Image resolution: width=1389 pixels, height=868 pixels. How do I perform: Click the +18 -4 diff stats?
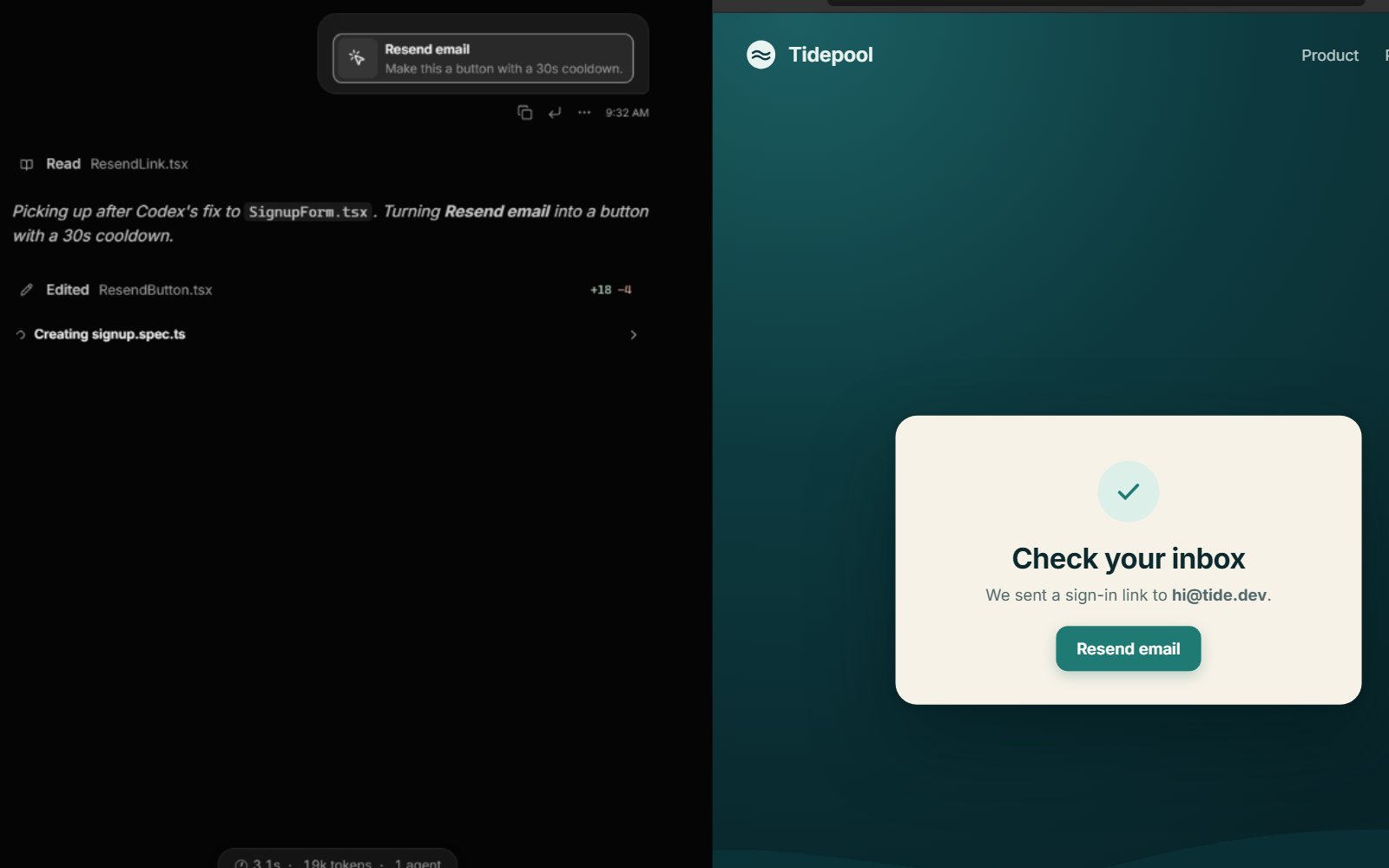tap(611, 290)
